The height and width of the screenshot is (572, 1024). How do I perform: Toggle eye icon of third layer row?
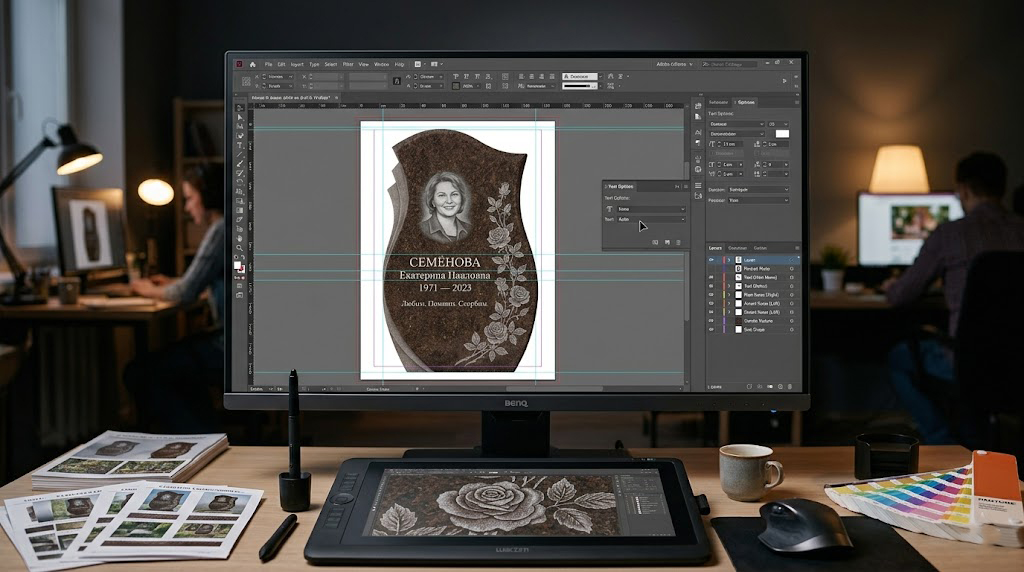(x=711, y=277)
